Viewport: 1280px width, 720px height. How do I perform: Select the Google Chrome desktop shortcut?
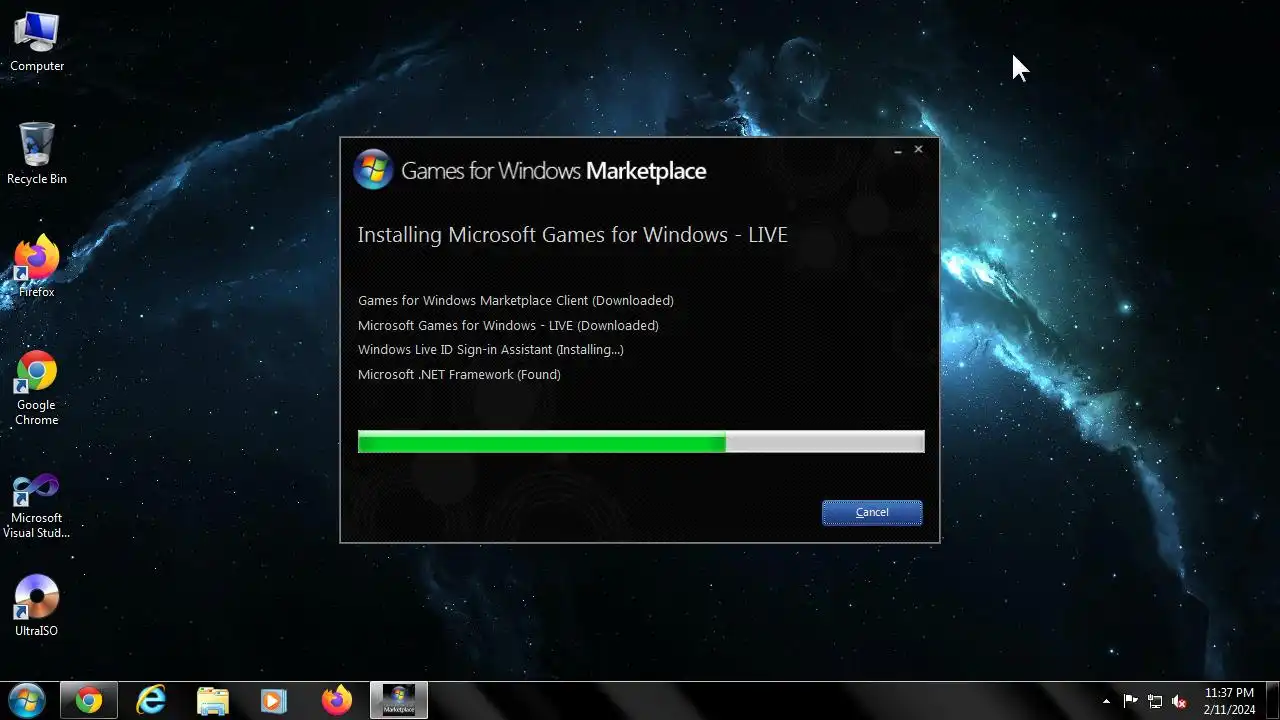pos(37,387)
